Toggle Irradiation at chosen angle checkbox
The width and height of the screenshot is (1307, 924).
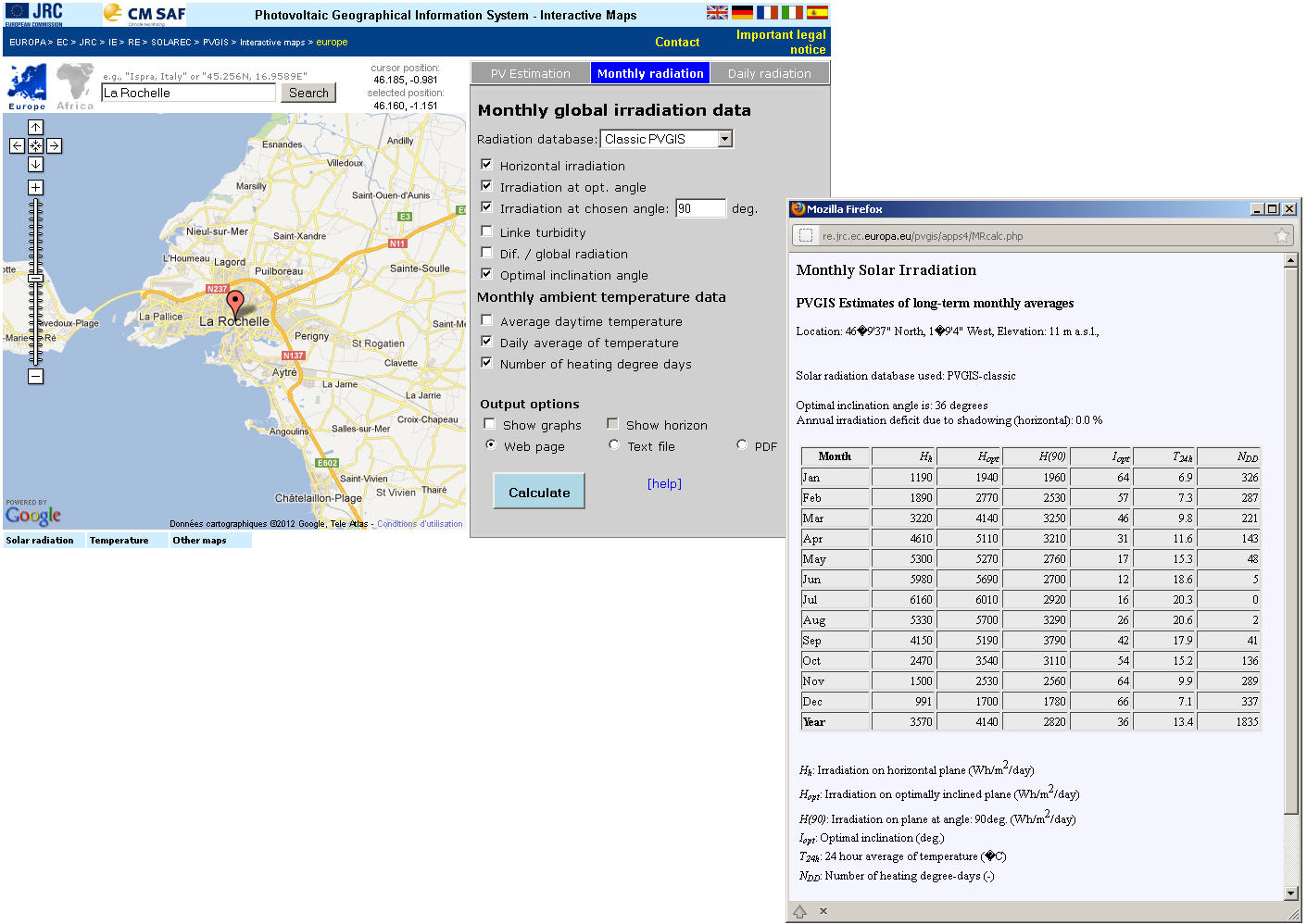pos(486,207)
